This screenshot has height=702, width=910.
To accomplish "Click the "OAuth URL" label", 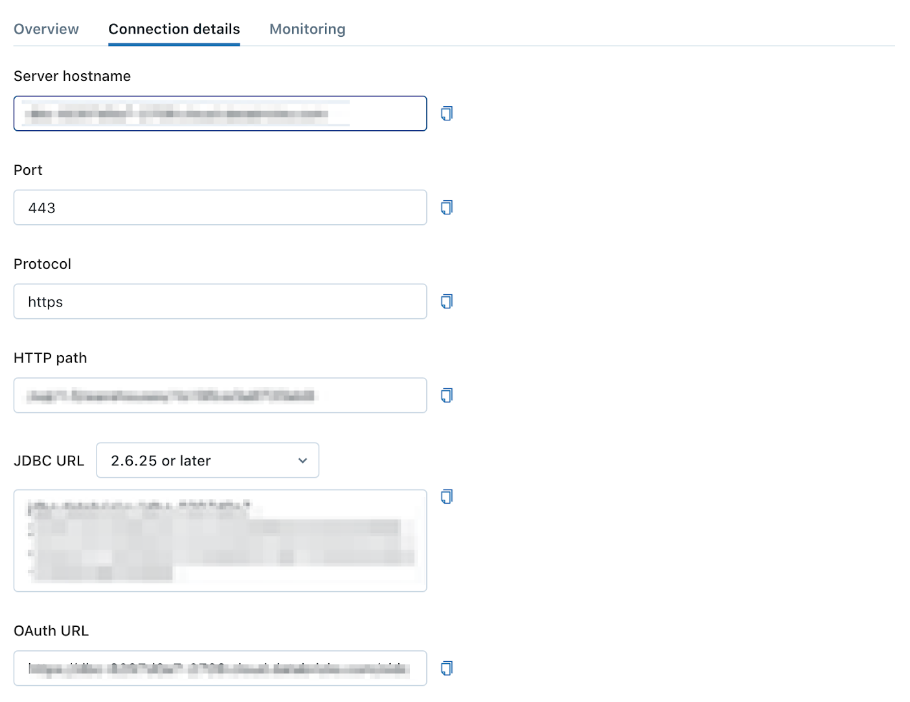I will coord(51,630).
